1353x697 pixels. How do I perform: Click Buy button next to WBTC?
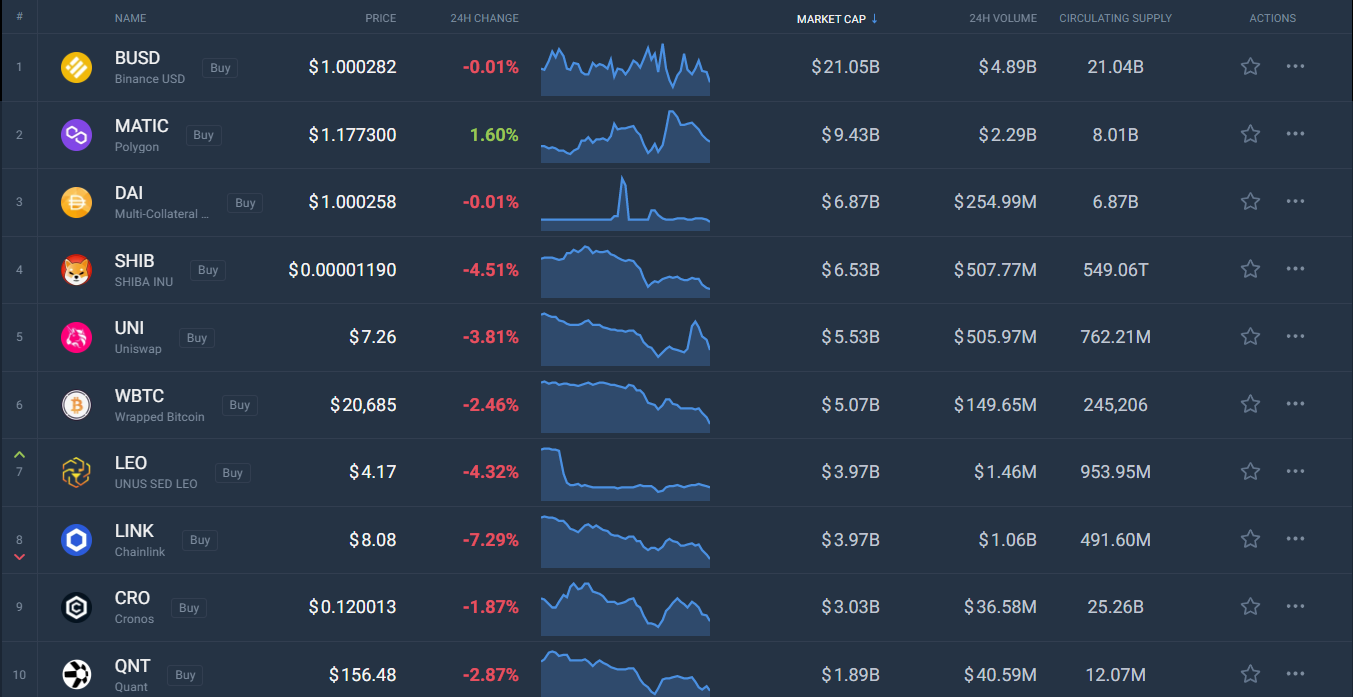pos(239,405)
